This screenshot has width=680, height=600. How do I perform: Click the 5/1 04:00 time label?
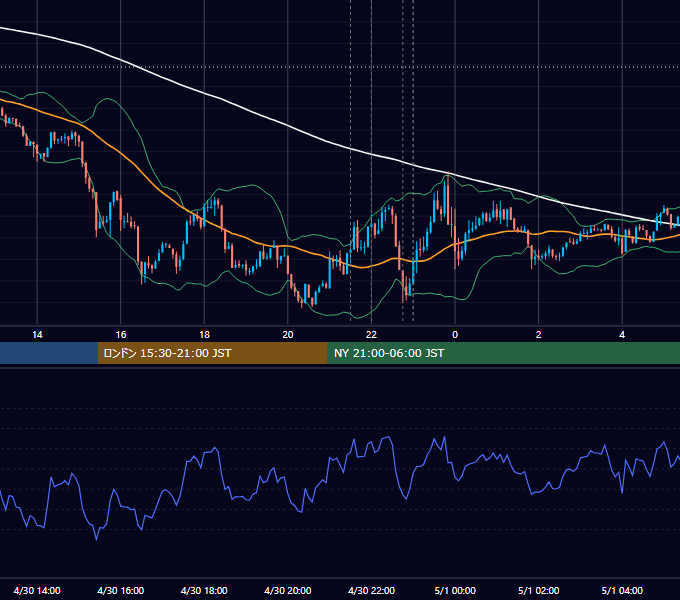click(x=622, y=590)
